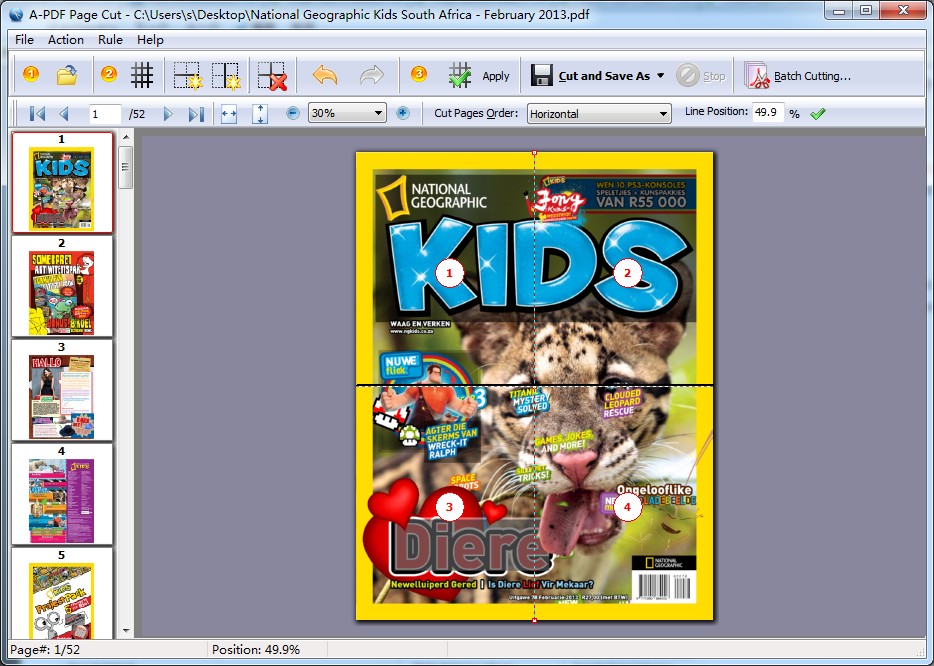Click the '/52' total pages label

(137, 114)
